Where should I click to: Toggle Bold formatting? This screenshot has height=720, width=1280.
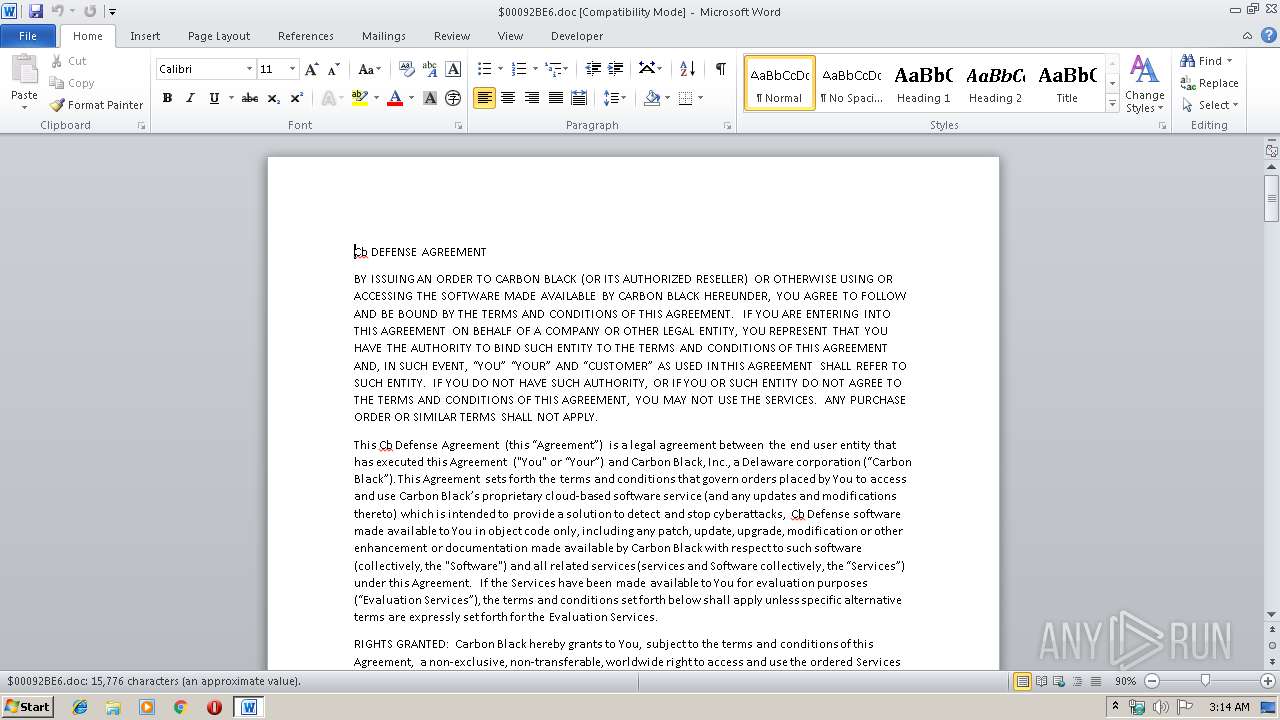[x=167, y=98]
